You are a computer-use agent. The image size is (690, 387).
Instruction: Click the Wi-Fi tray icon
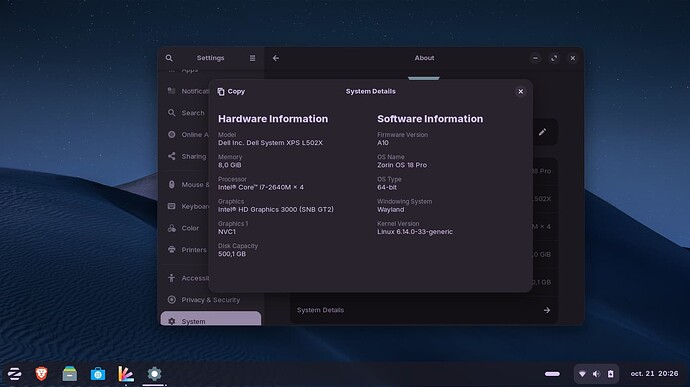[x=582, y=374]
